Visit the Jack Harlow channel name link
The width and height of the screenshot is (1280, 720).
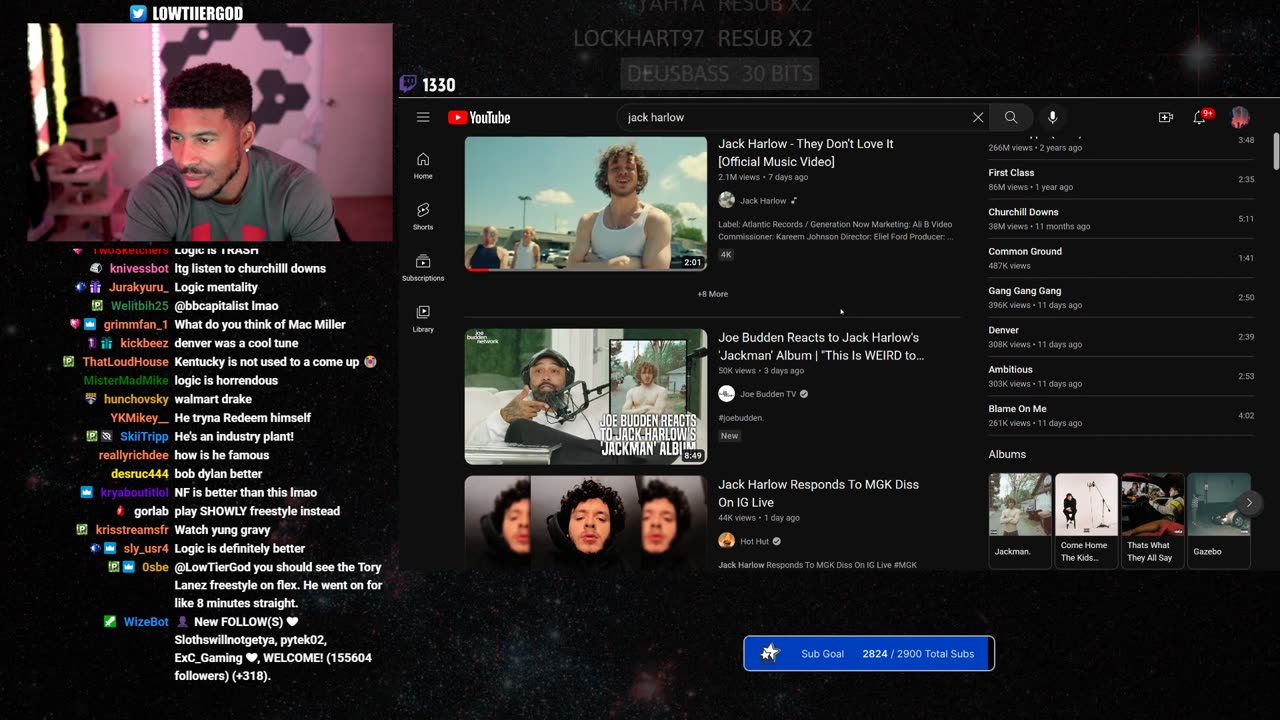point(763,201)
